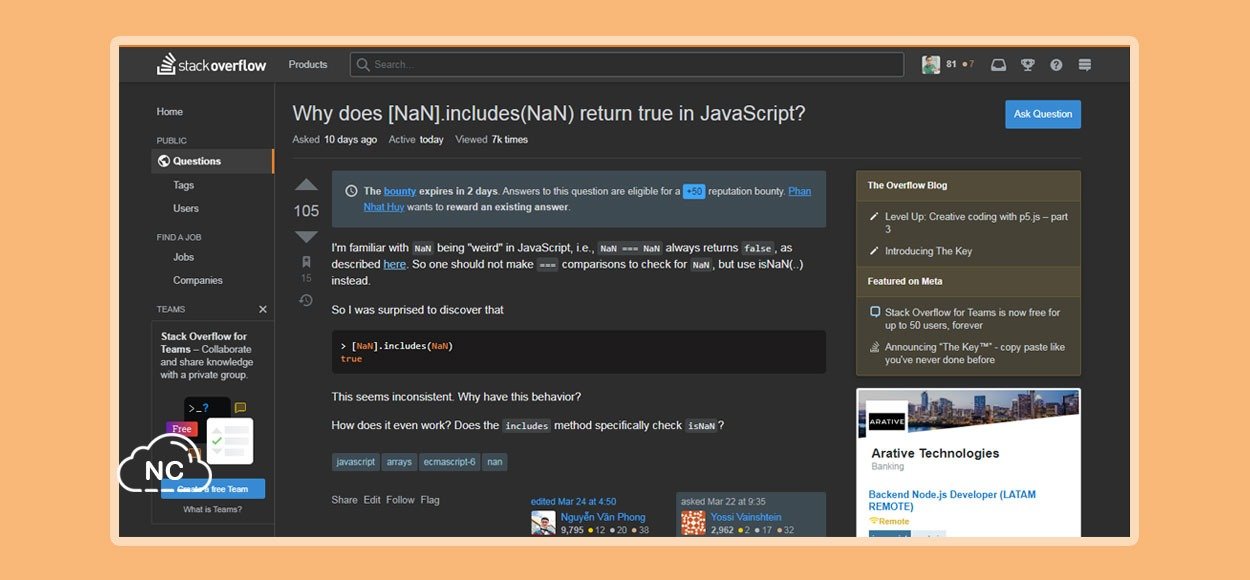The height and width of the screenshot is (580, 1250).
Task: Dismiss the Teams promo with X
Action: click(x=263, y=309)
